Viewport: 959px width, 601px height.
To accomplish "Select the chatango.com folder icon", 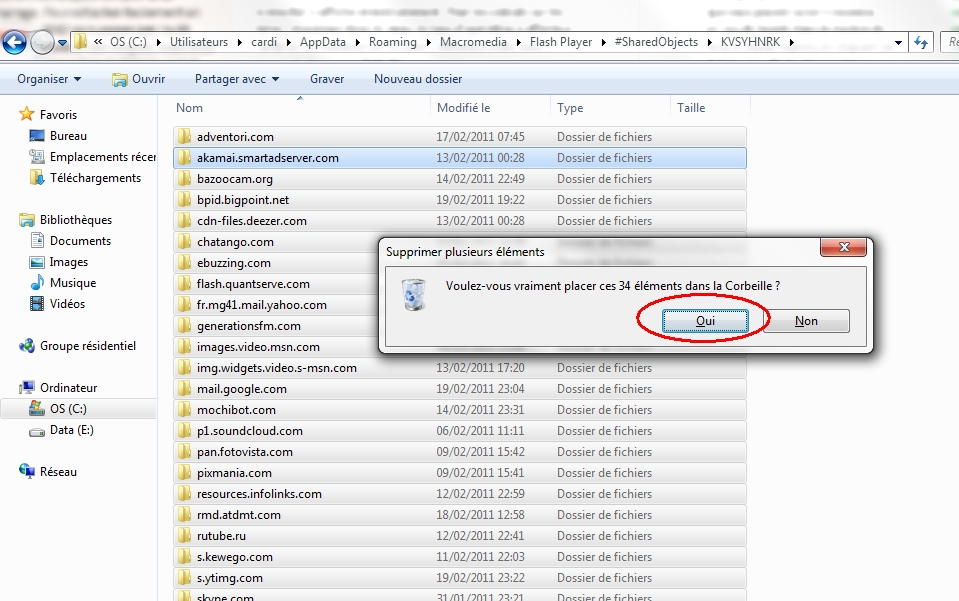I will 185,242.
